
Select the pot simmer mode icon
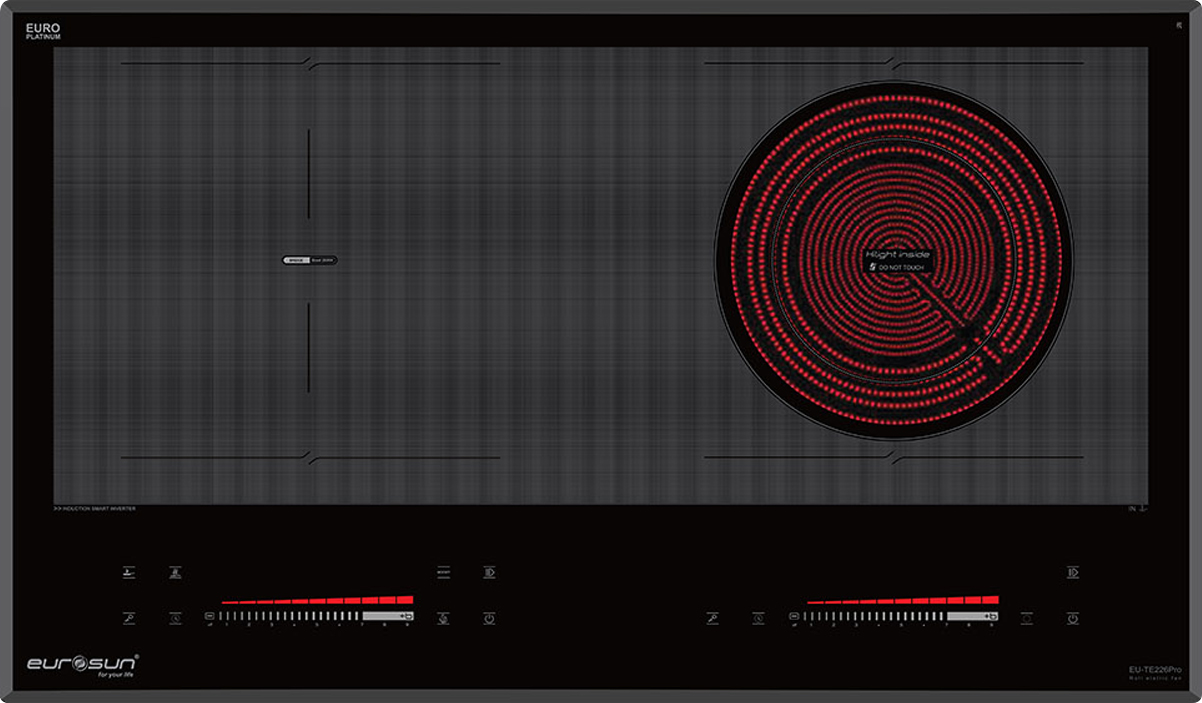click(175, 573)
